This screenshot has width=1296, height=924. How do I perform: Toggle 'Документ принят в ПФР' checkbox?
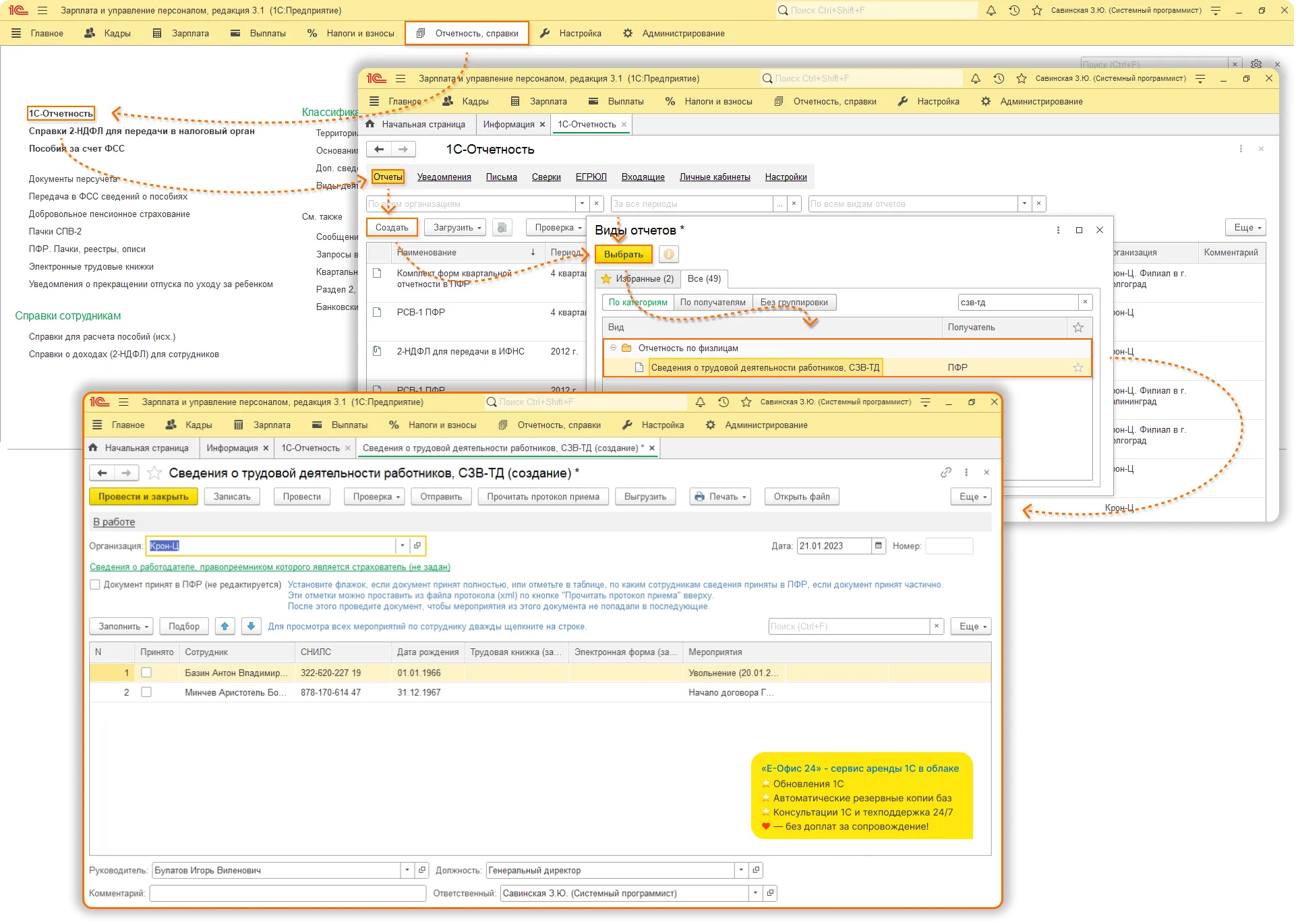(95, 585)
